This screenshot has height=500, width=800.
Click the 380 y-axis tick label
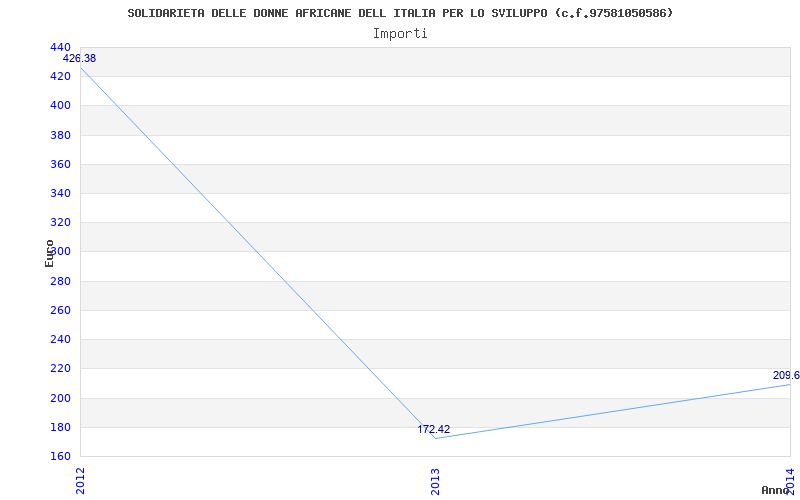click(60, 135)
